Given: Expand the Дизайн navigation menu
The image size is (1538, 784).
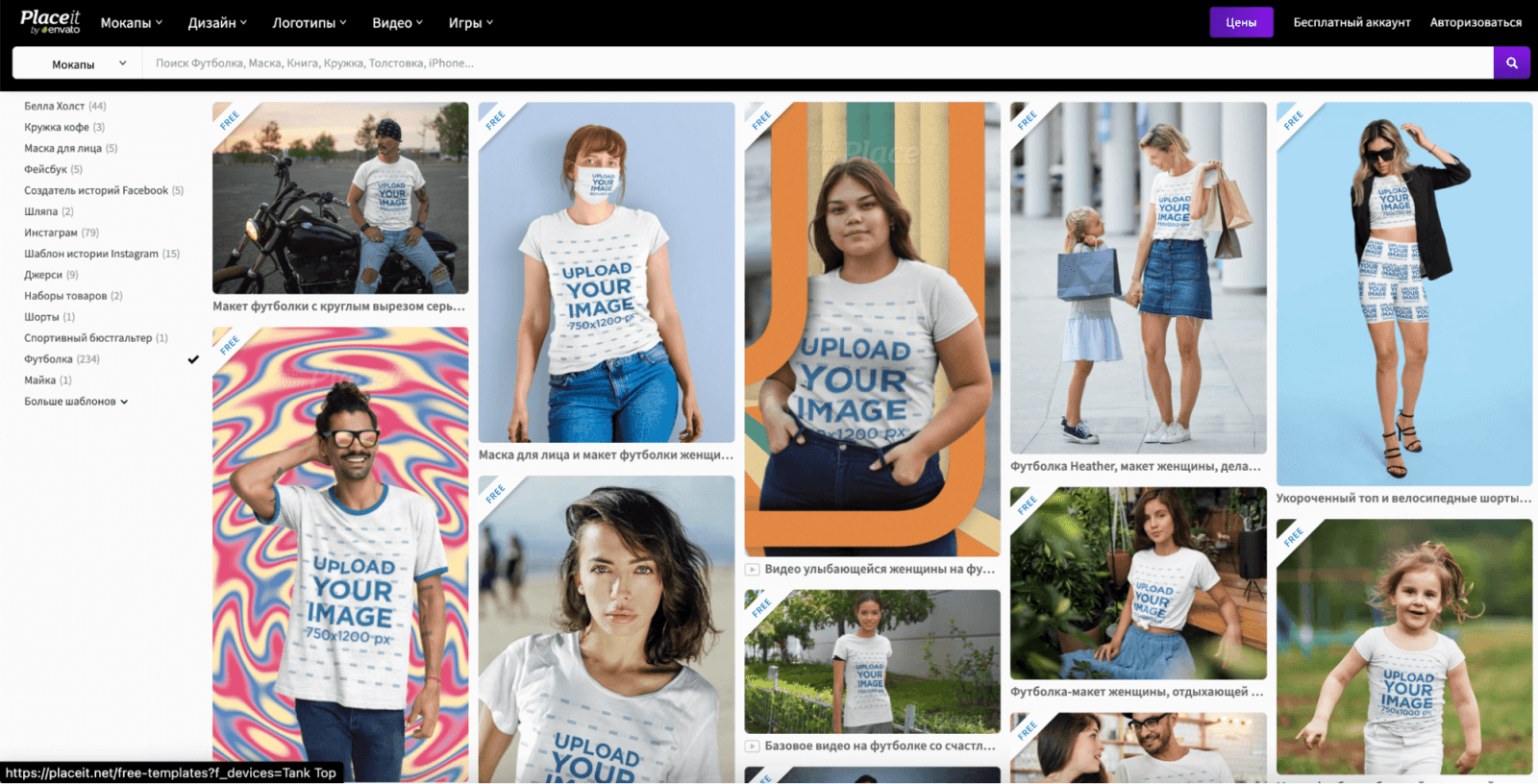Looking at the screenshot, I should pyautogui.click(x=217, y=23).
